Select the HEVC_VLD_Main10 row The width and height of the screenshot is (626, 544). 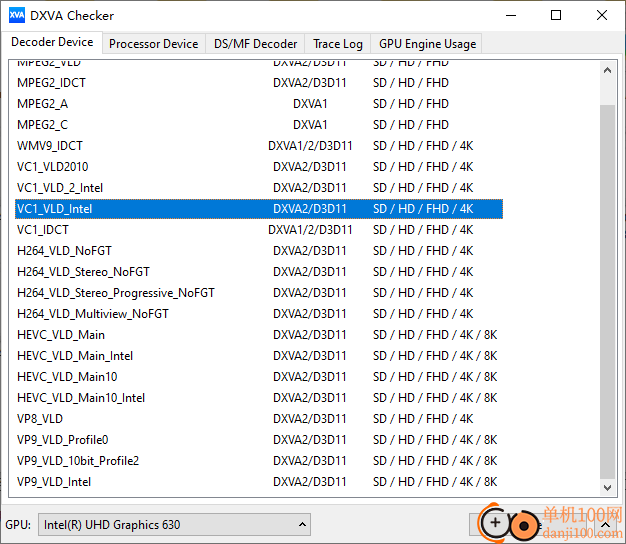tap(259, 377)
